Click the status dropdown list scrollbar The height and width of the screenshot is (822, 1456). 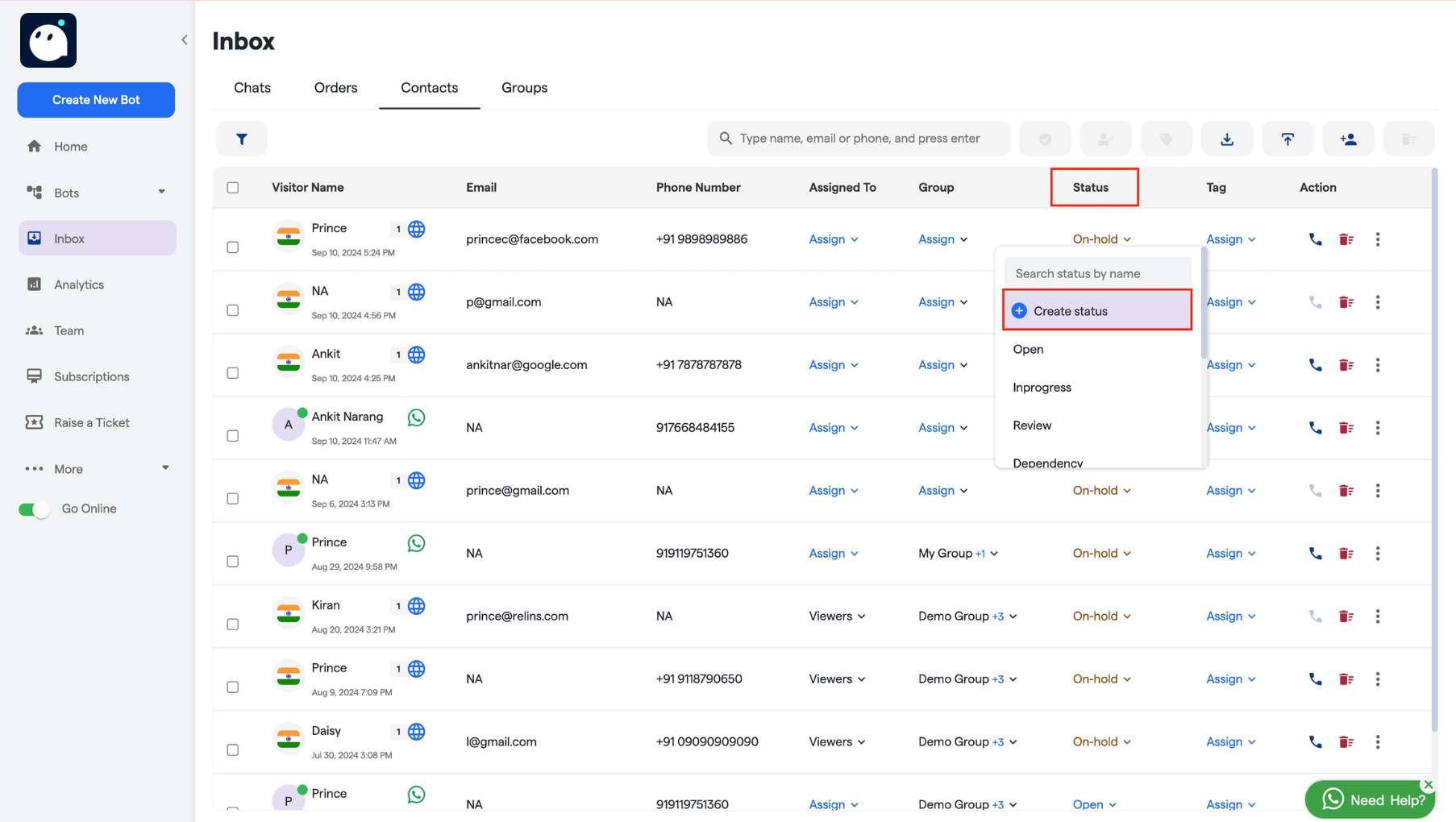point(1204,305)
